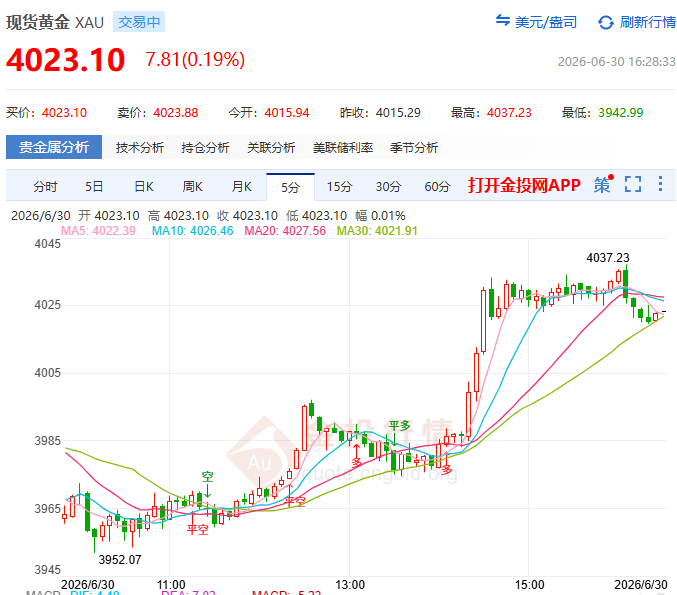Click the 3952.07 low label on chart

point(120,560)
